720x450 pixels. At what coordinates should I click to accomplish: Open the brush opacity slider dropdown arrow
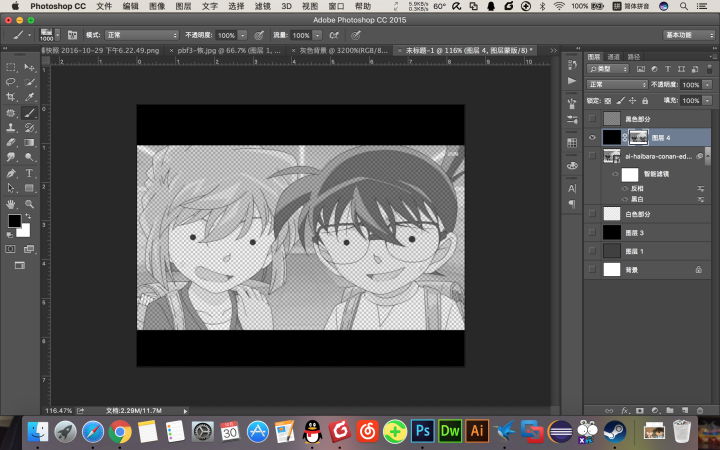pos(243,35)
